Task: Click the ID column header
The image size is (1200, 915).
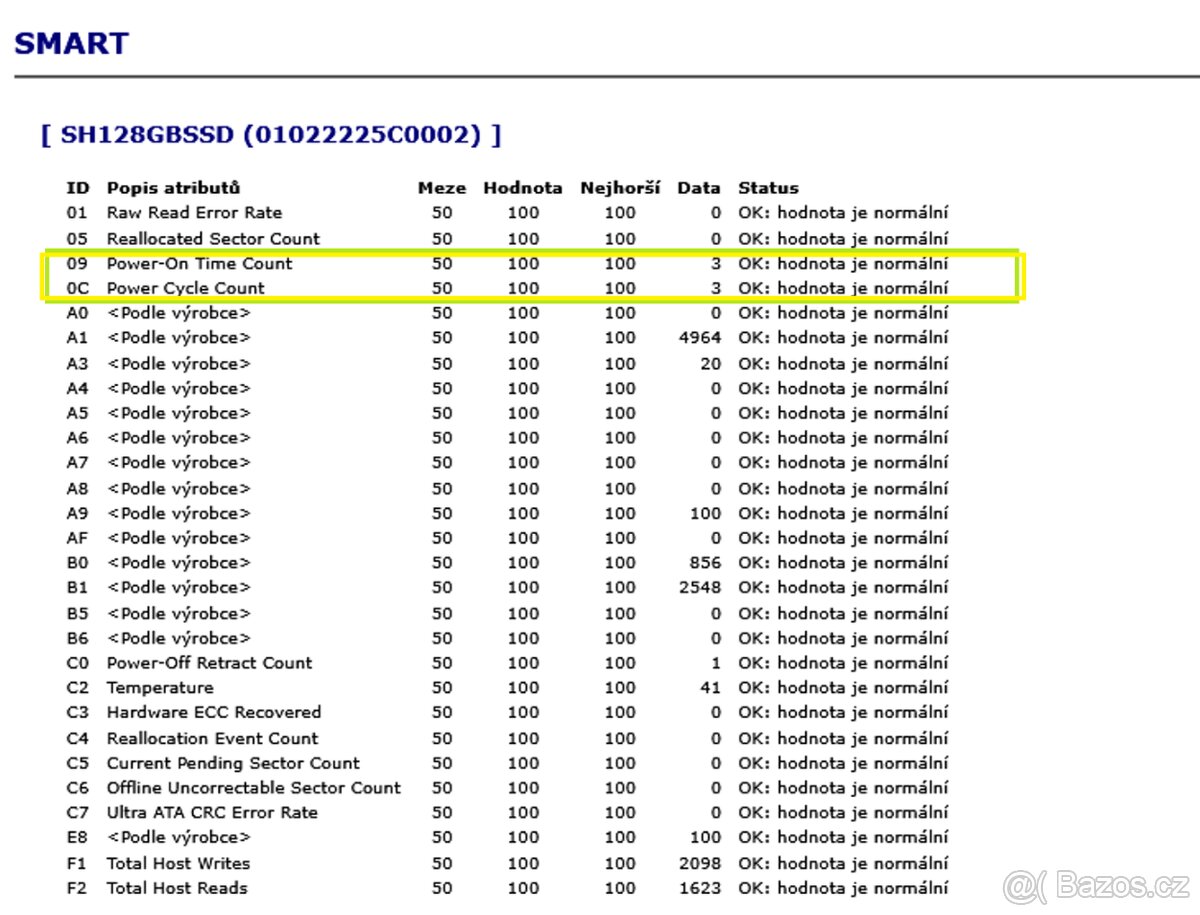Action: click(x=77, y=188)
